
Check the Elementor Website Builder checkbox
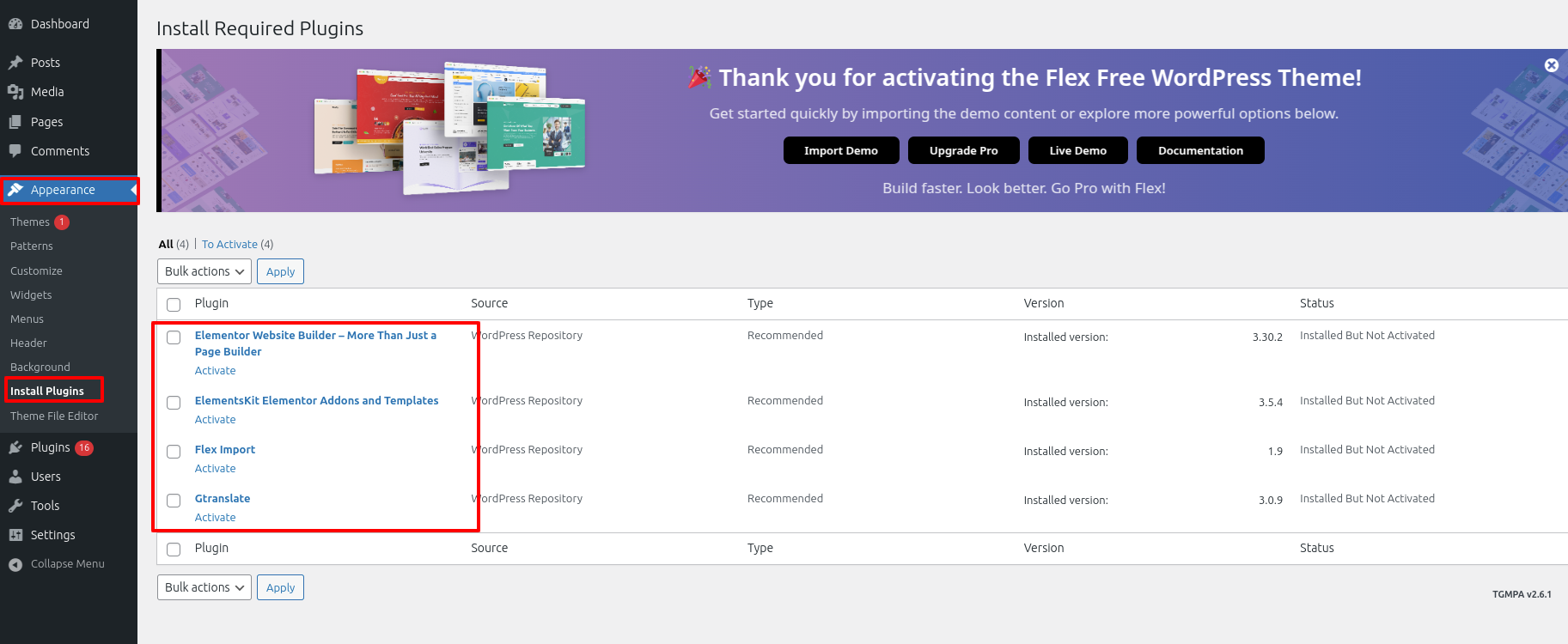point(174,337)
